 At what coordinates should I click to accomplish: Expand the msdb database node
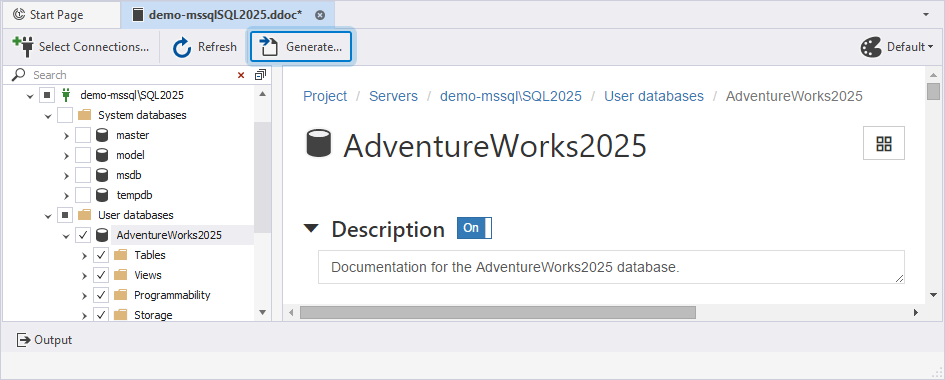(66, 175)
